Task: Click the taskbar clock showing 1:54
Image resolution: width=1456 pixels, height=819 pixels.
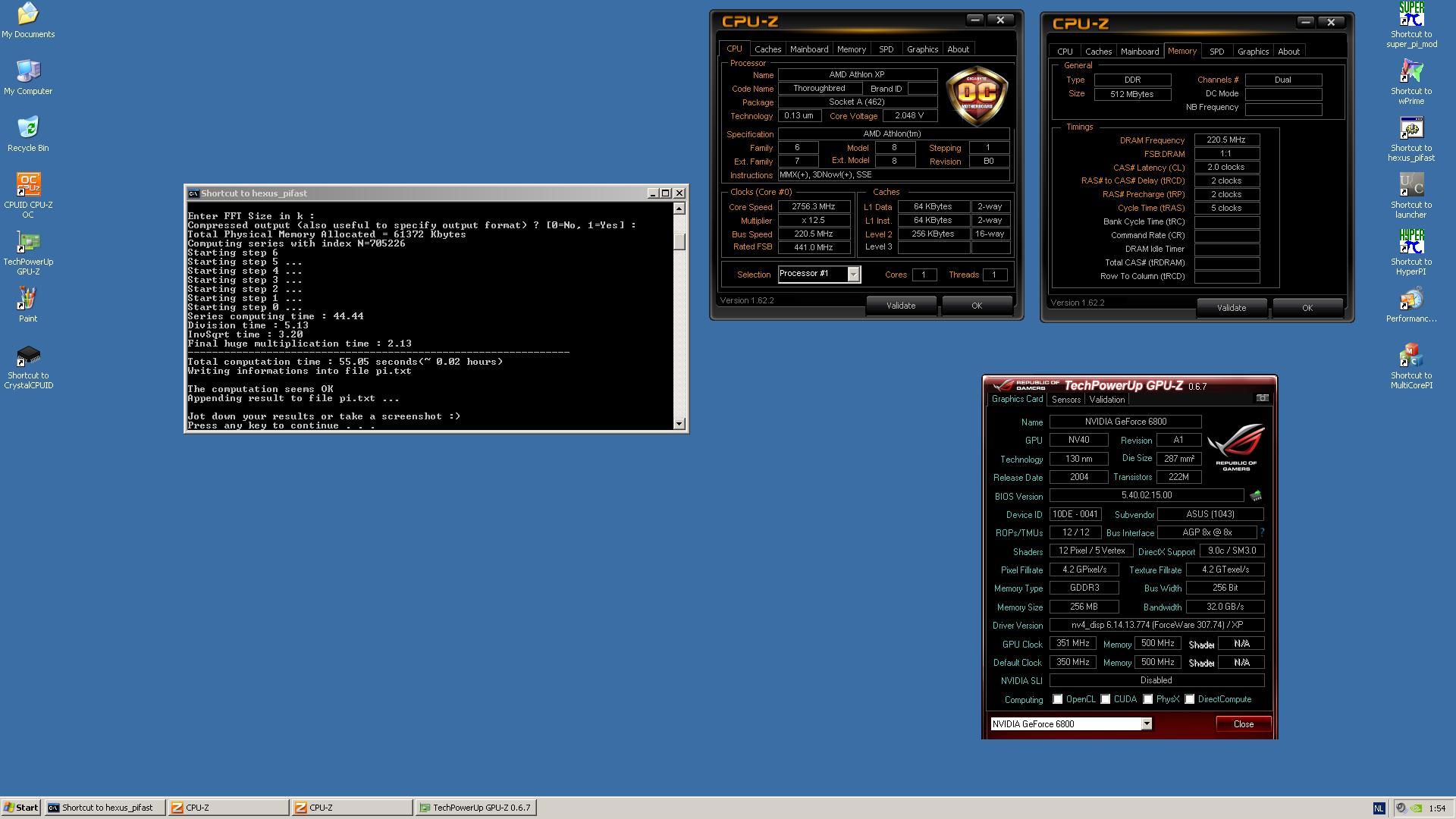Action: [x=1437, y=808]
